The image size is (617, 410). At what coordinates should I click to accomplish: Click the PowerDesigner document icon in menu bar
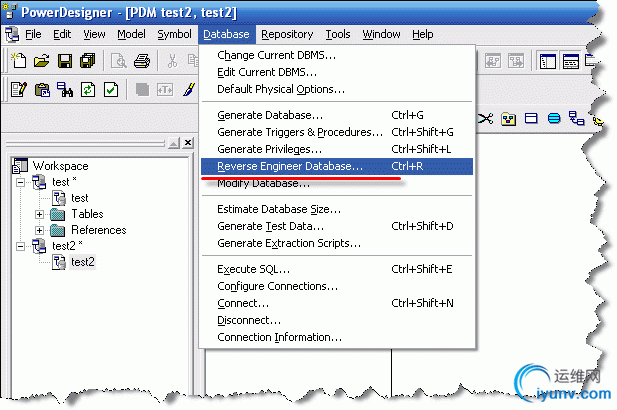[12, 34]
